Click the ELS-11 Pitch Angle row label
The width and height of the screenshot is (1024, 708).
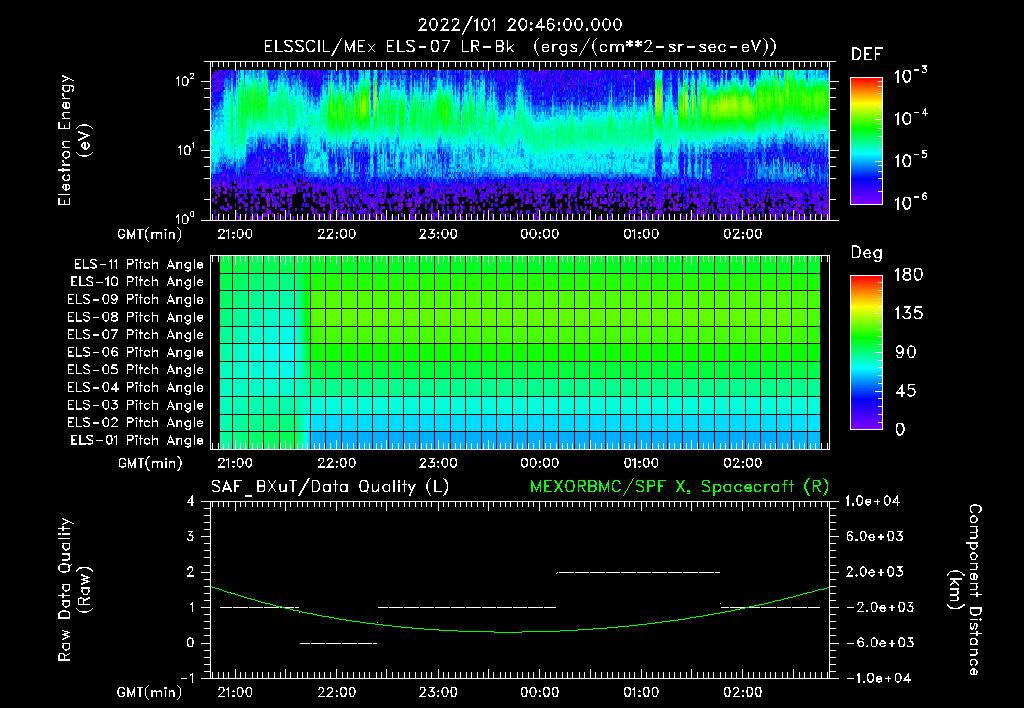[x=138, y=265]
